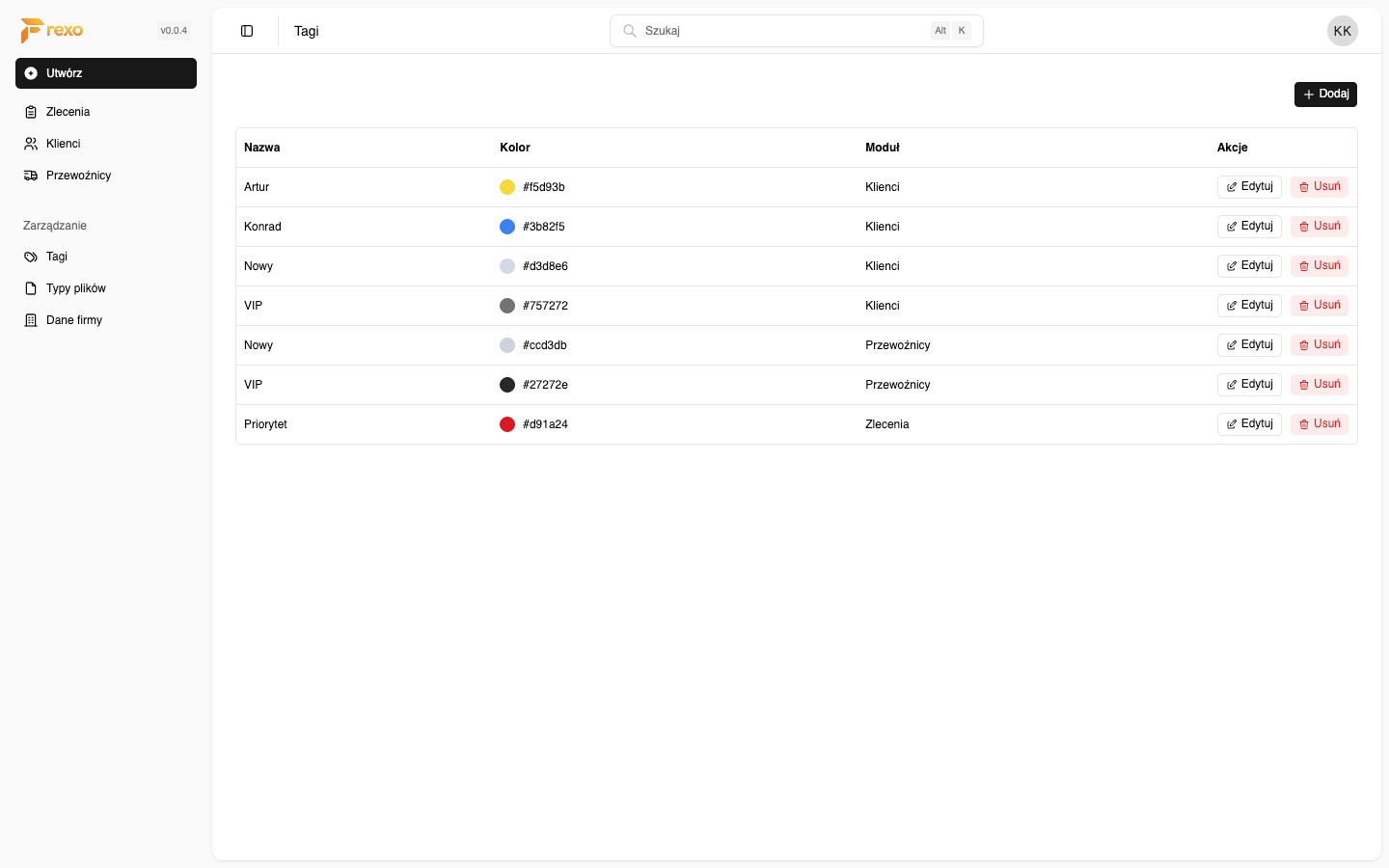Image resolution: width=1389 pixels, height=868 pixels.
Task: Click inside the Szukaj search field
Action: (x=772, y=30)
